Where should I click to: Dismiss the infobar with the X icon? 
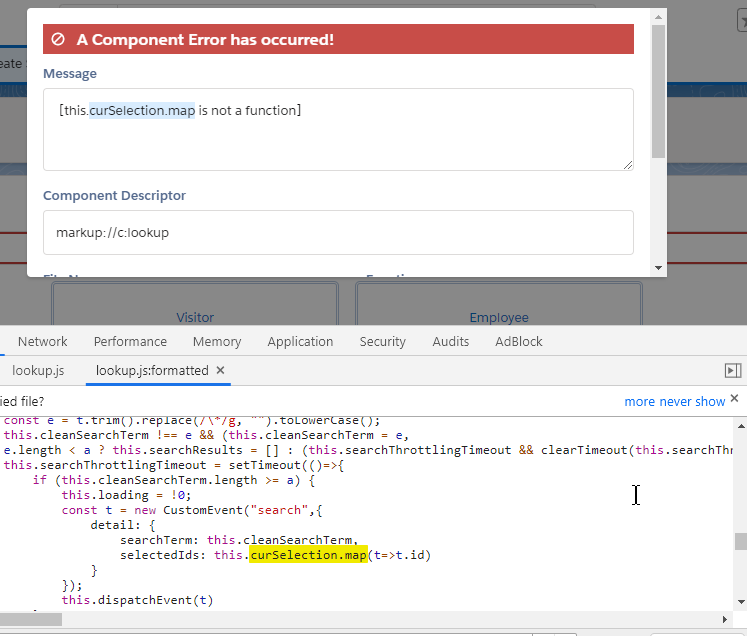pos(734,398)
